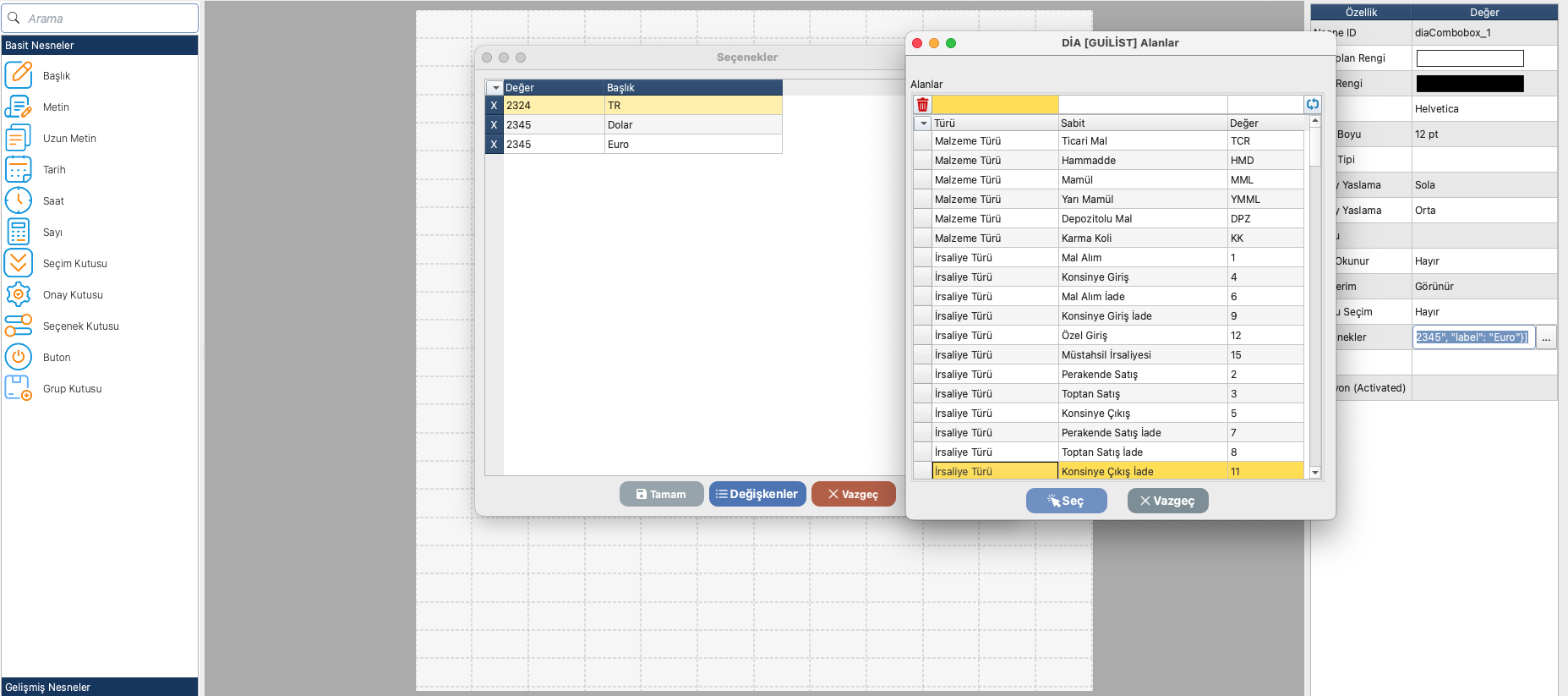Open the Basit Nesneler section

point(100,46)
